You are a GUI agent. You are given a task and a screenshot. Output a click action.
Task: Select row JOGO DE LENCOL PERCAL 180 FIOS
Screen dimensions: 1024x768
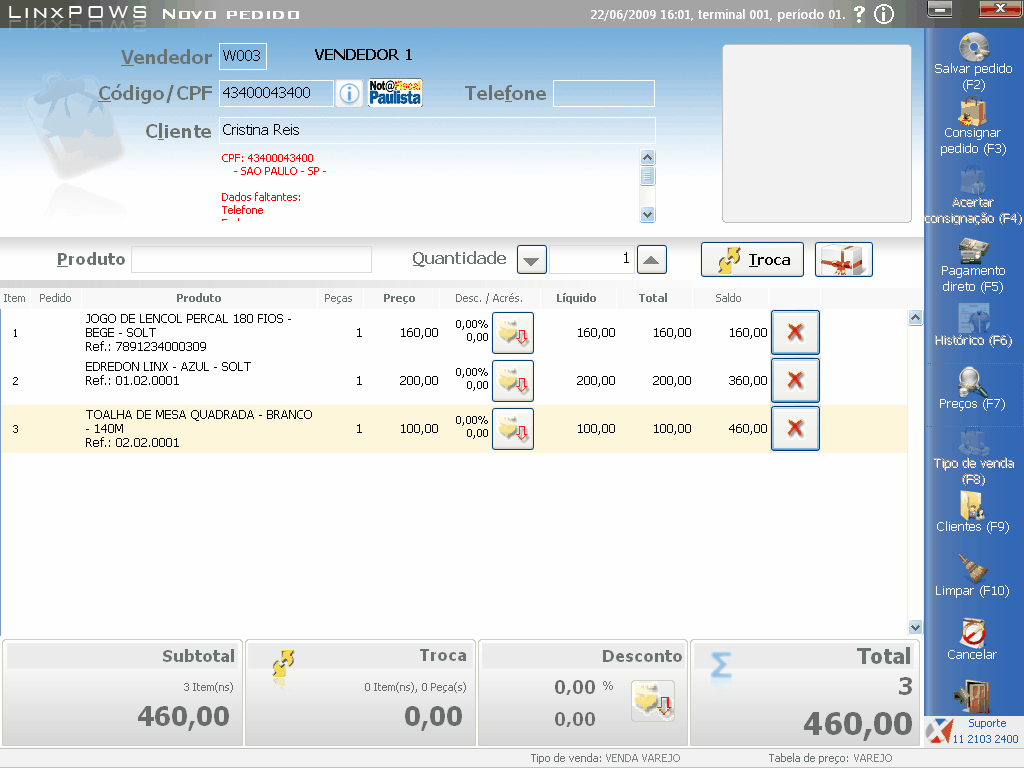click(454, 332)
